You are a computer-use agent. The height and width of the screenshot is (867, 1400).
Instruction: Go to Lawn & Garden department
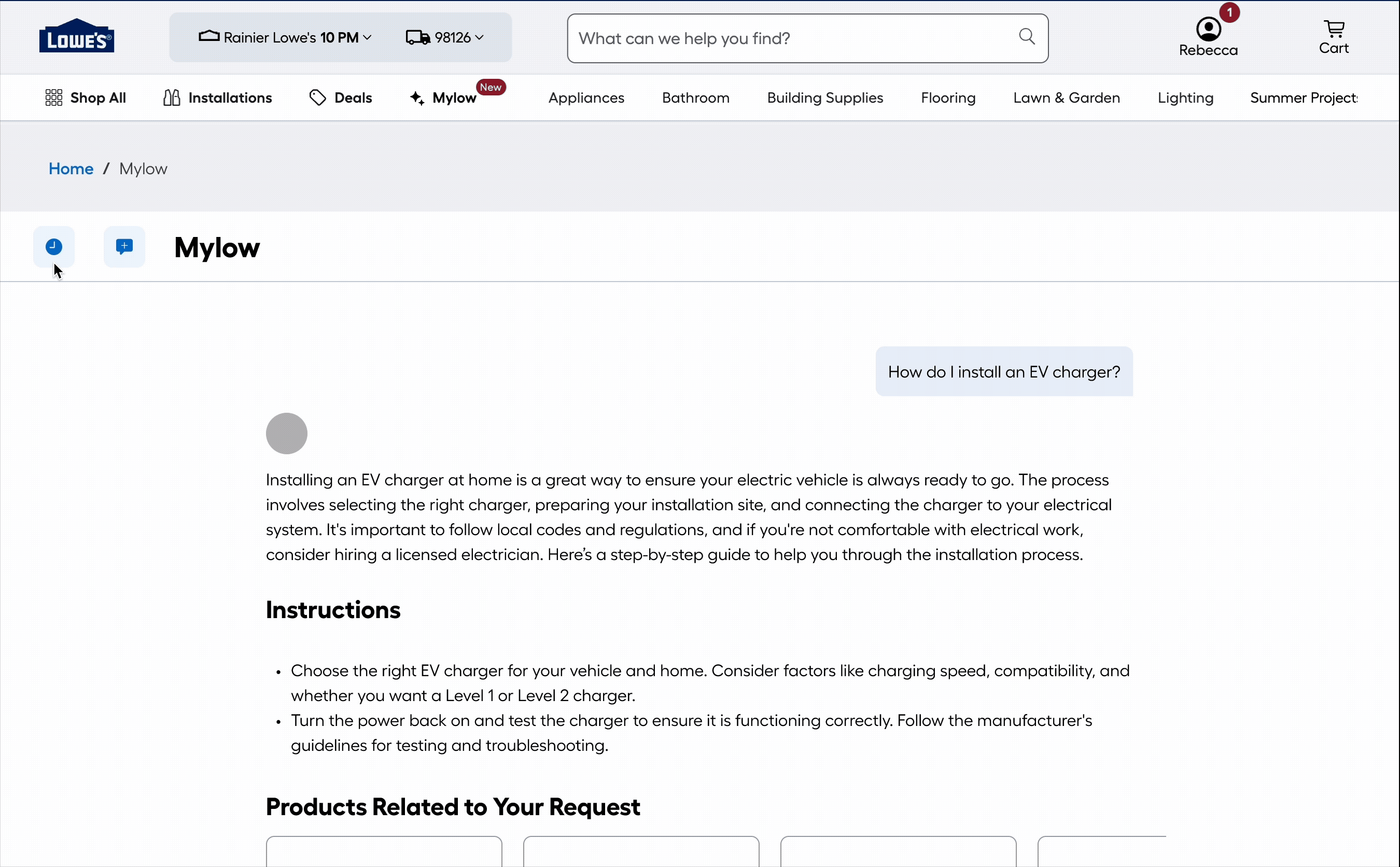coord(1067,98)
